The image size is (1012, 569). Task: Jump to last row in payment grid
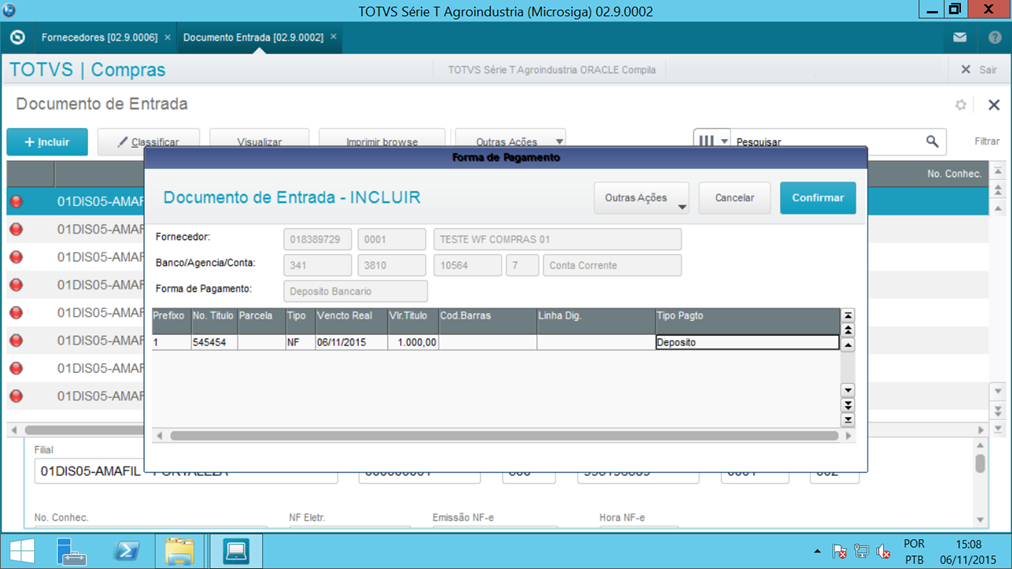tap(848, 420)
